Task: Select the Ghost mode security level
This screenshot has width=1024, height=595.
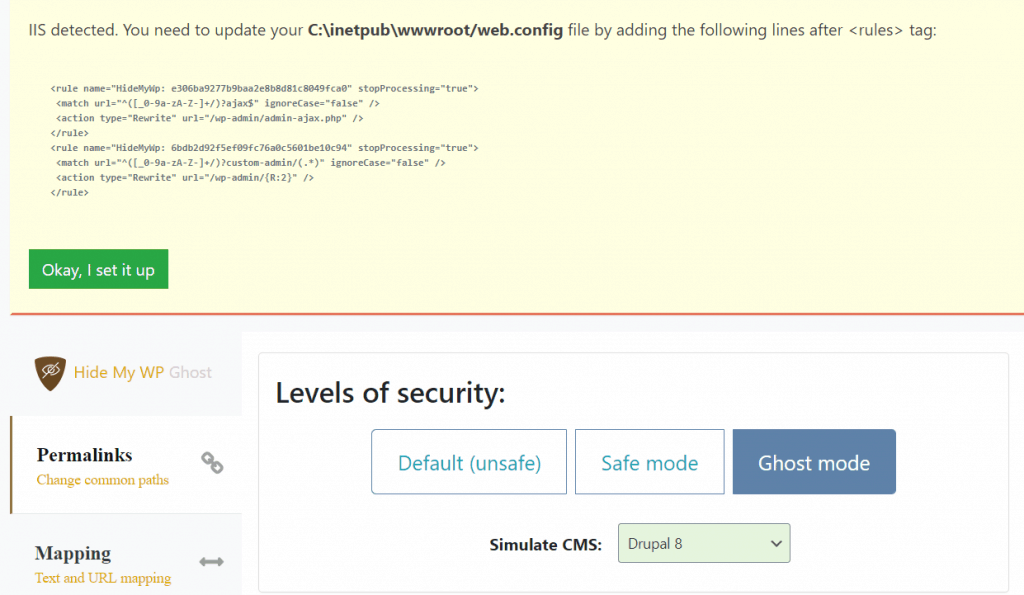Action: point(814,462)
